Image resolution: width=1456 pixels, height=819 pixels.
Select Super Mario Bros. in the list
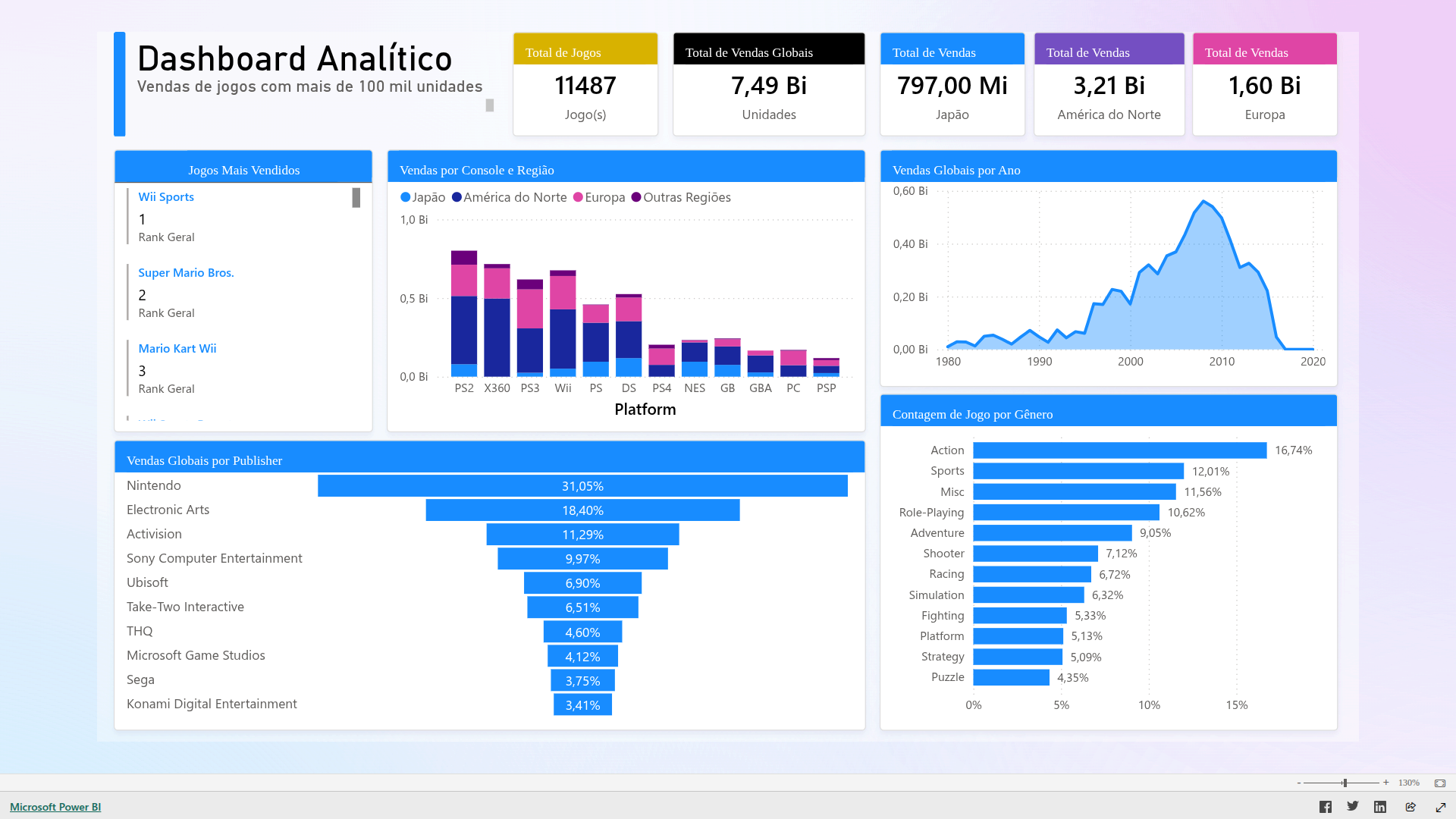pos(186,273)
